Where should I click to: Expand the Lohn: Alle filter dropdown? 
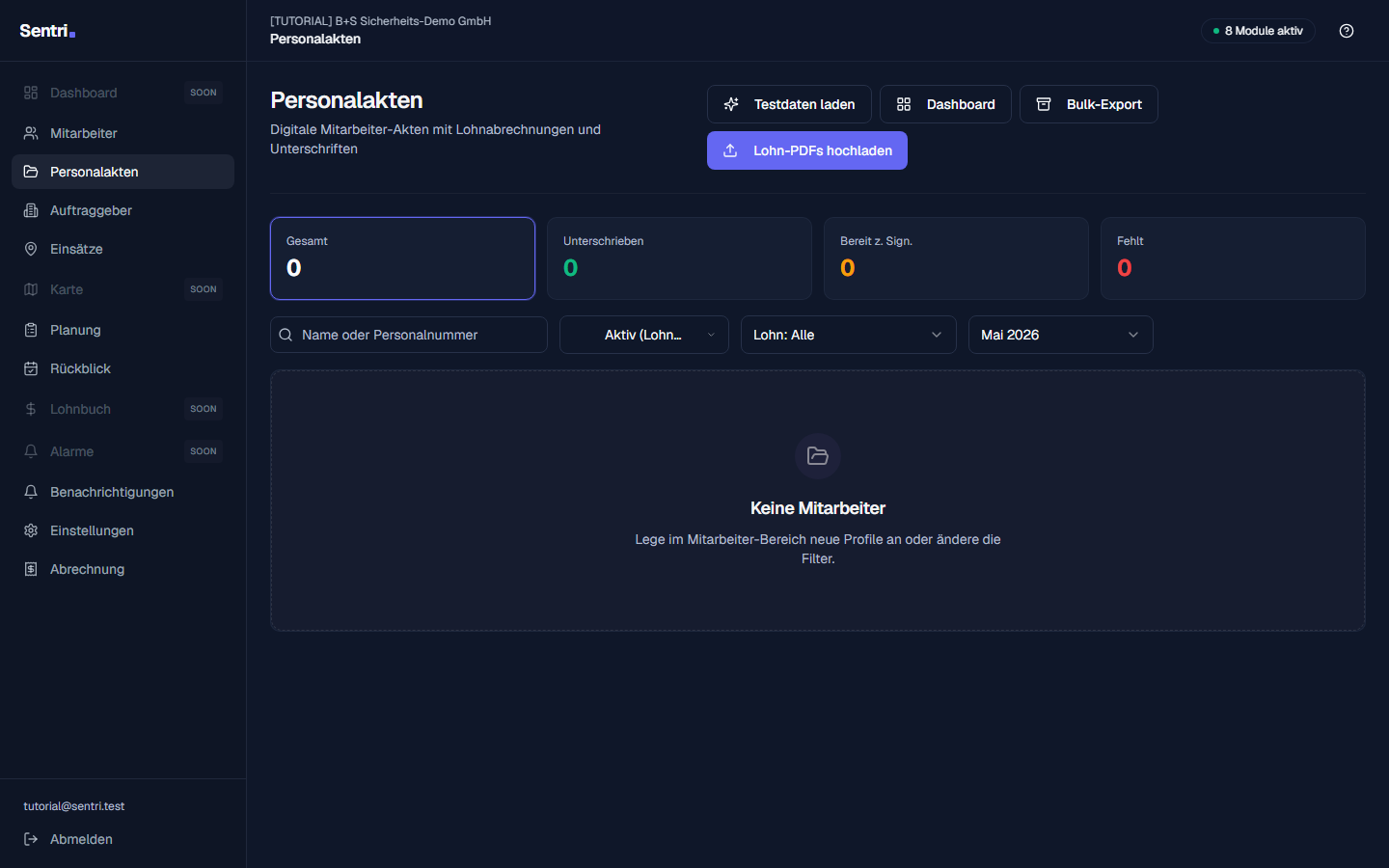click(849, 335)
